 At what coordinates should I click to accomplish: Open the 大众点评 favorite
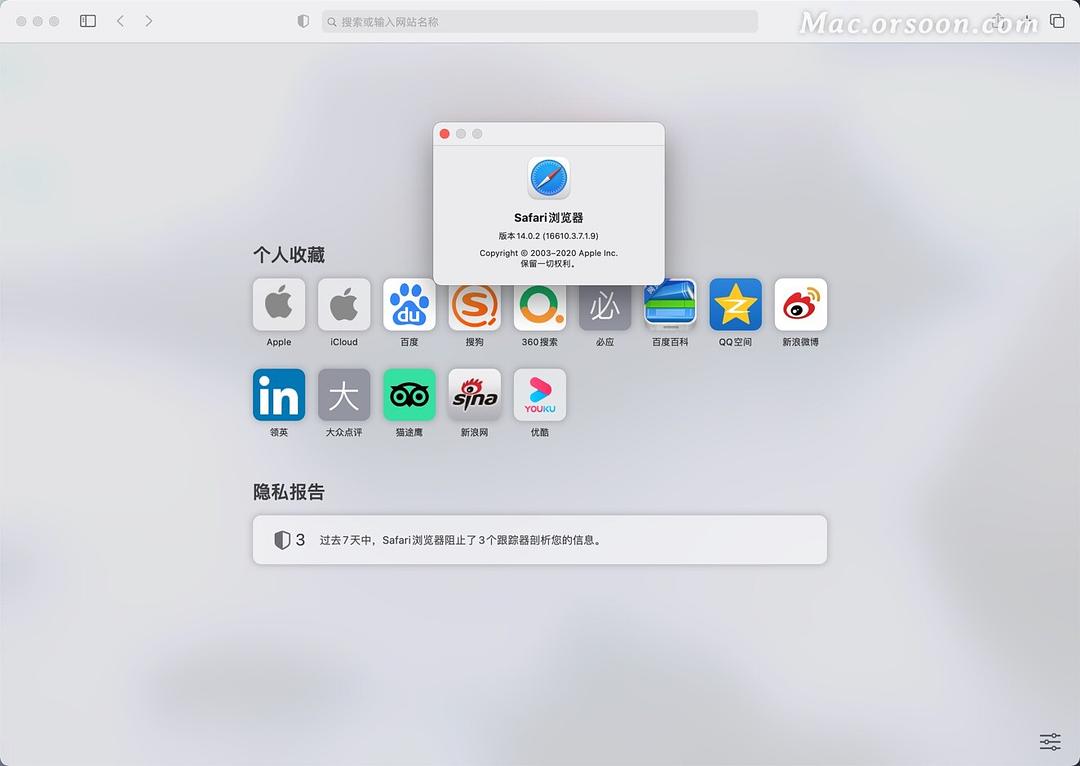pyautogui.click(x=344, y=395)
